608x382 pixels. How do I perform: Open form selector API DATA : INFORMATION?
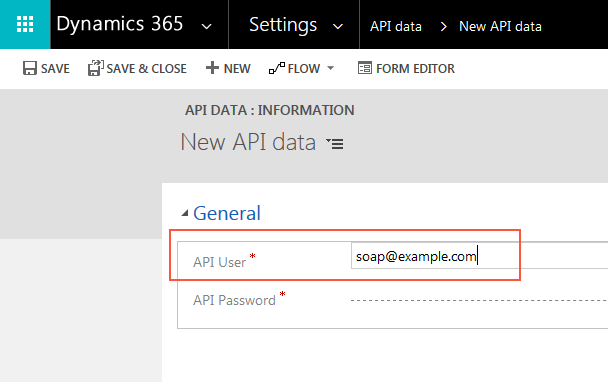click(269, 110)
